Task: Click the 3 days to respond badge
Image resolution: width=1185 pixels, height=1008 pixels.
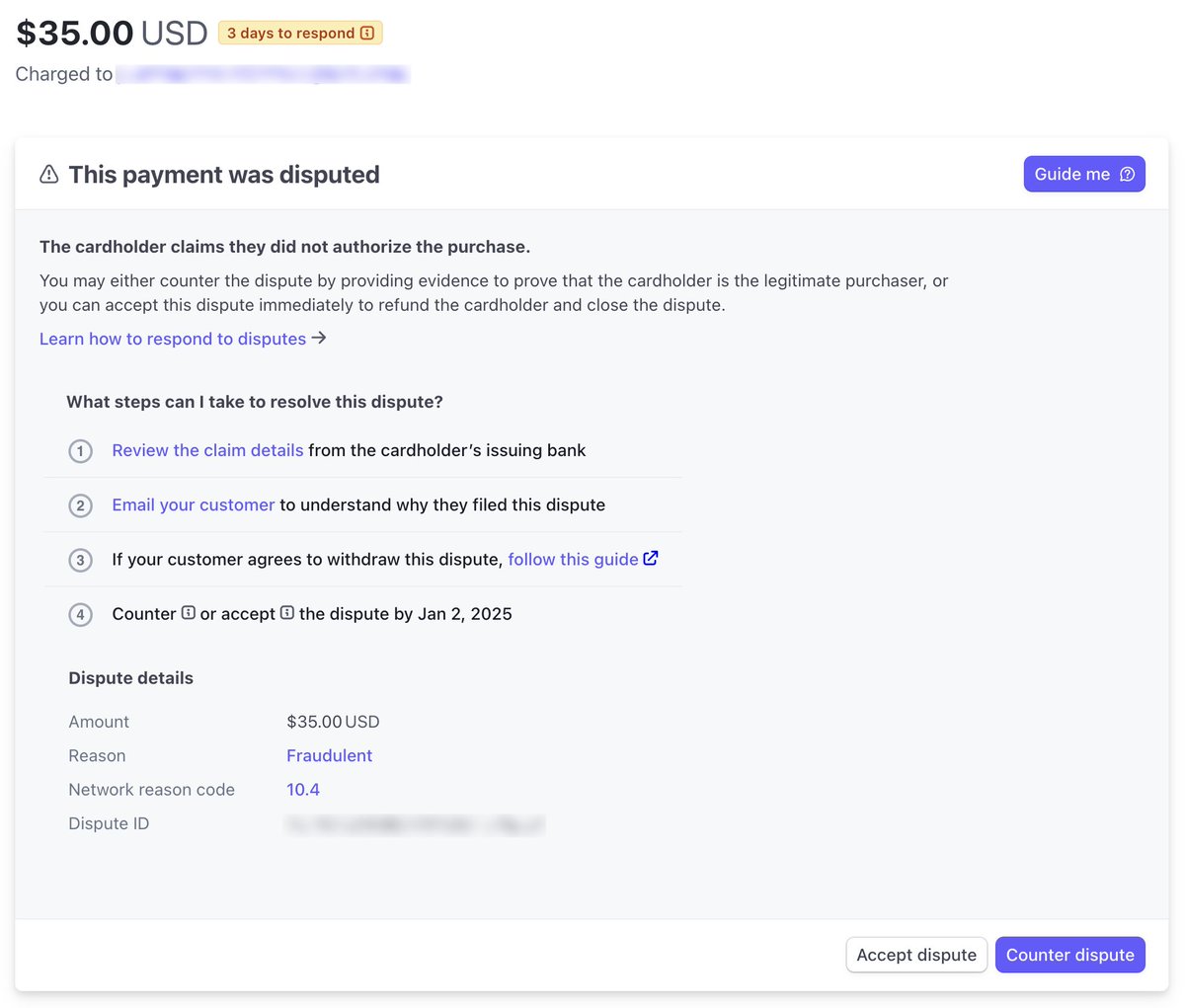Action: (300, 33)
